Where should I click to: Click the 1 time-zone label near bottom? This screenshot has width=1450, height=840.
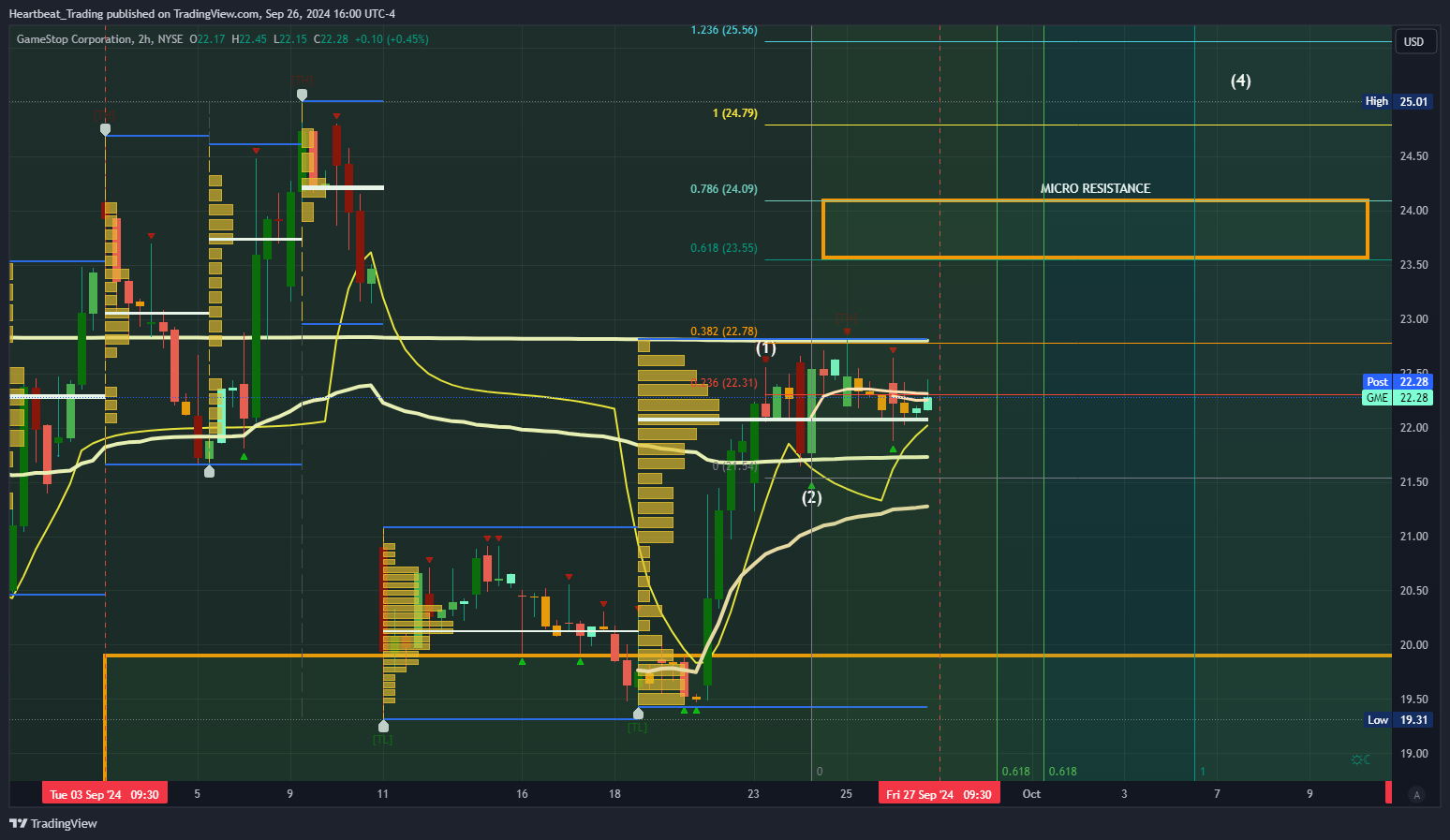[1203, 772]
